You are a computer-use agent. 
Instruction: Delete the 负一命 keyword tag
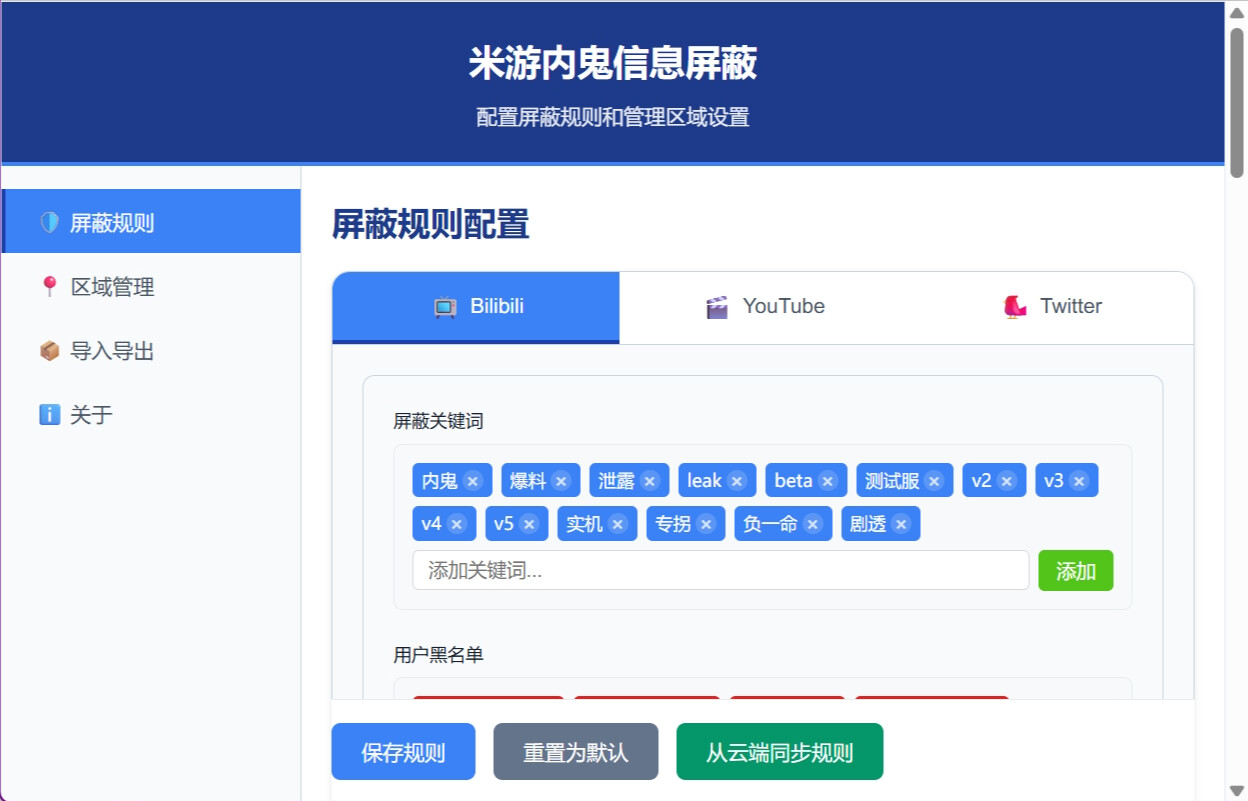click(813, 524)
